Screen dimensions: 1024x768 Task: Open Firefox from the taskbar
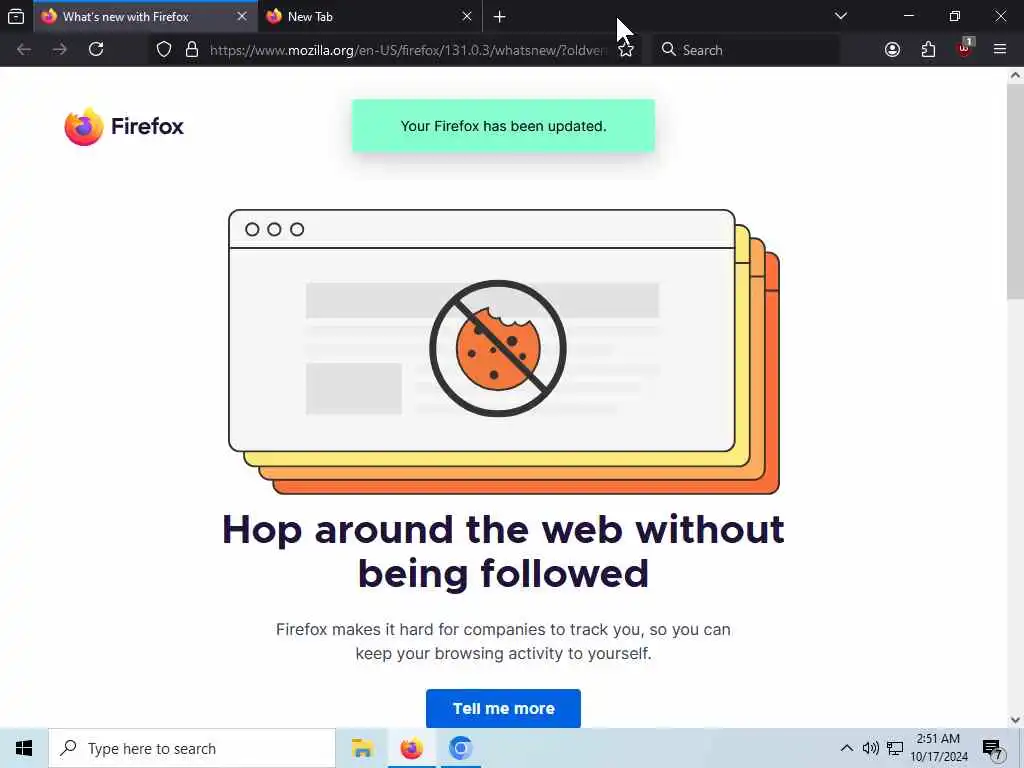pos(411,748)
